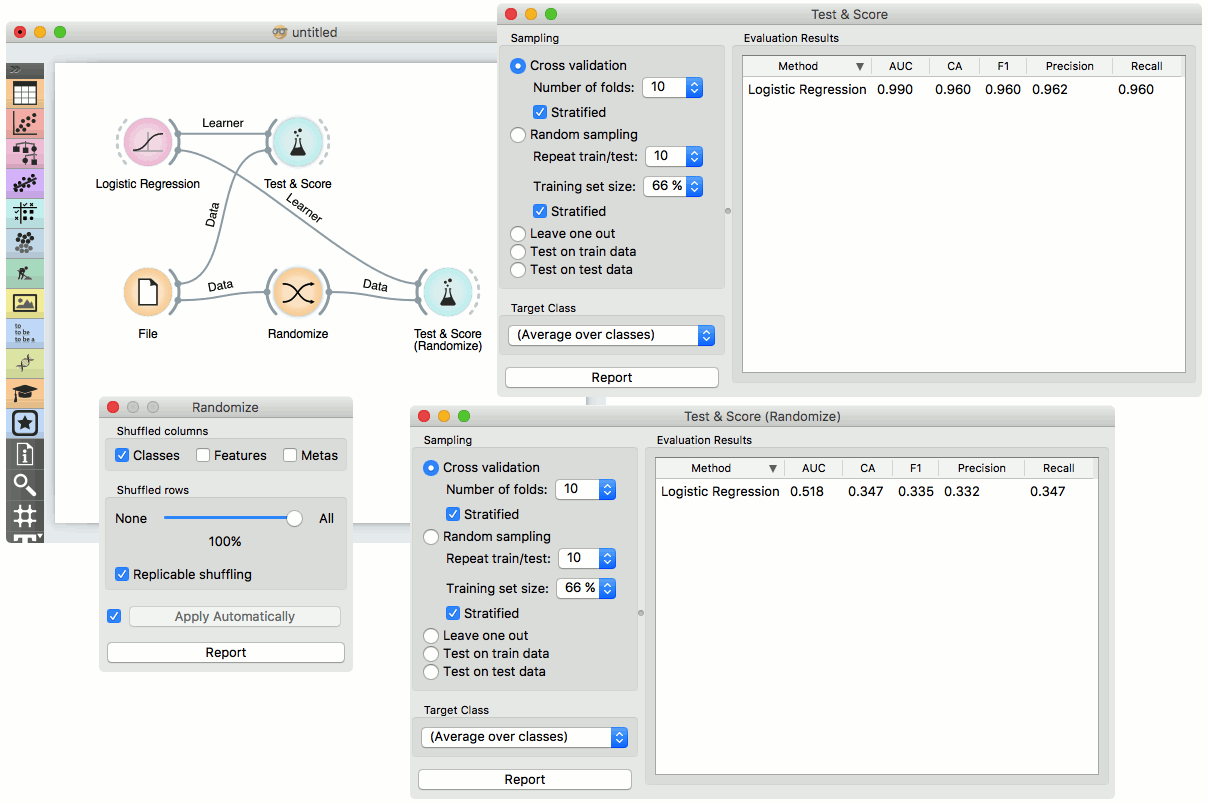
Task: Open the Education graduation cap category icon
Action: click(x=24, y=393)
